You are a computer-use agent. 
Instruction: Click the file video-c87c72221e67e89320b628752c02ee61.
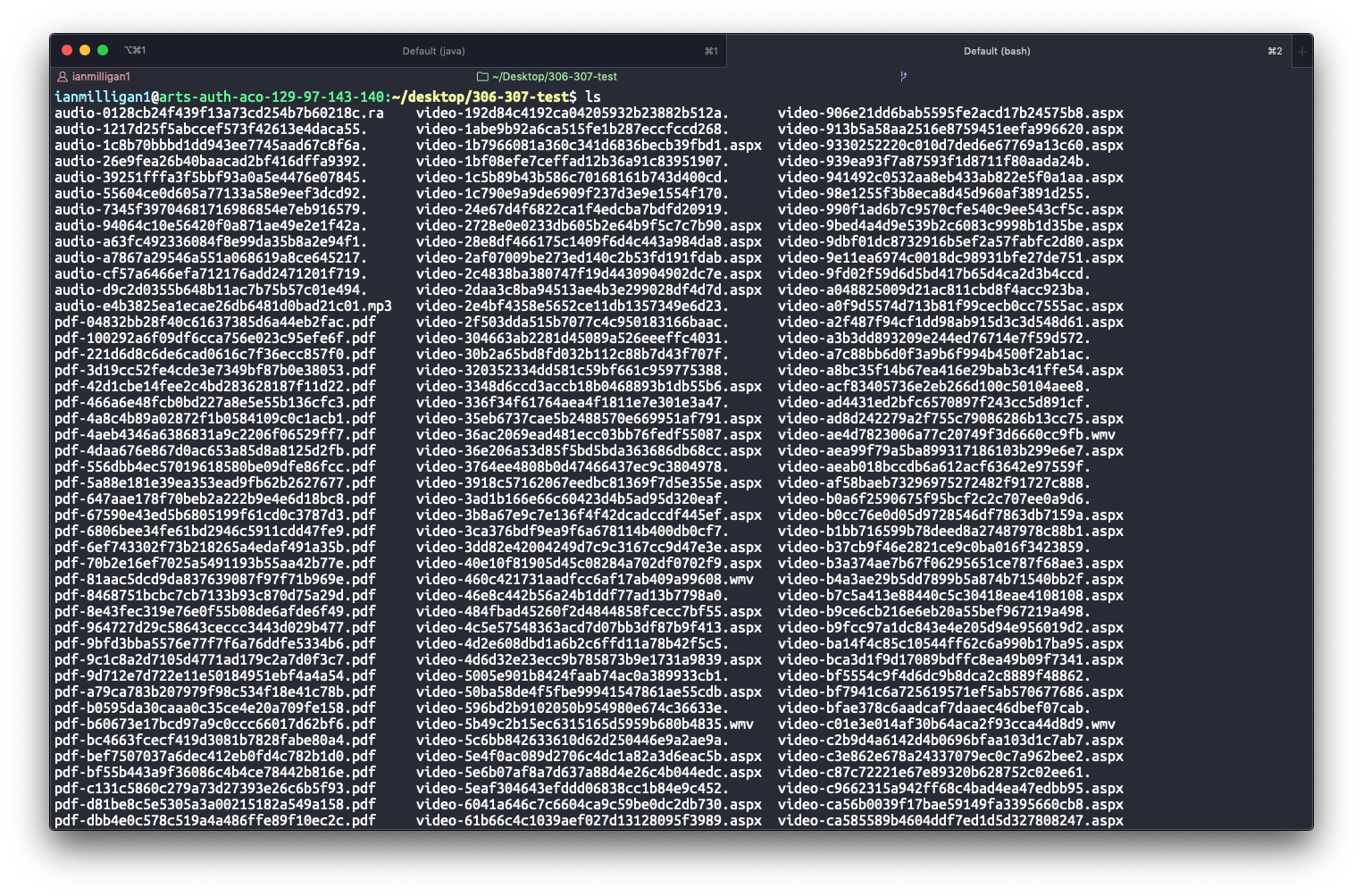click(934, 773)
